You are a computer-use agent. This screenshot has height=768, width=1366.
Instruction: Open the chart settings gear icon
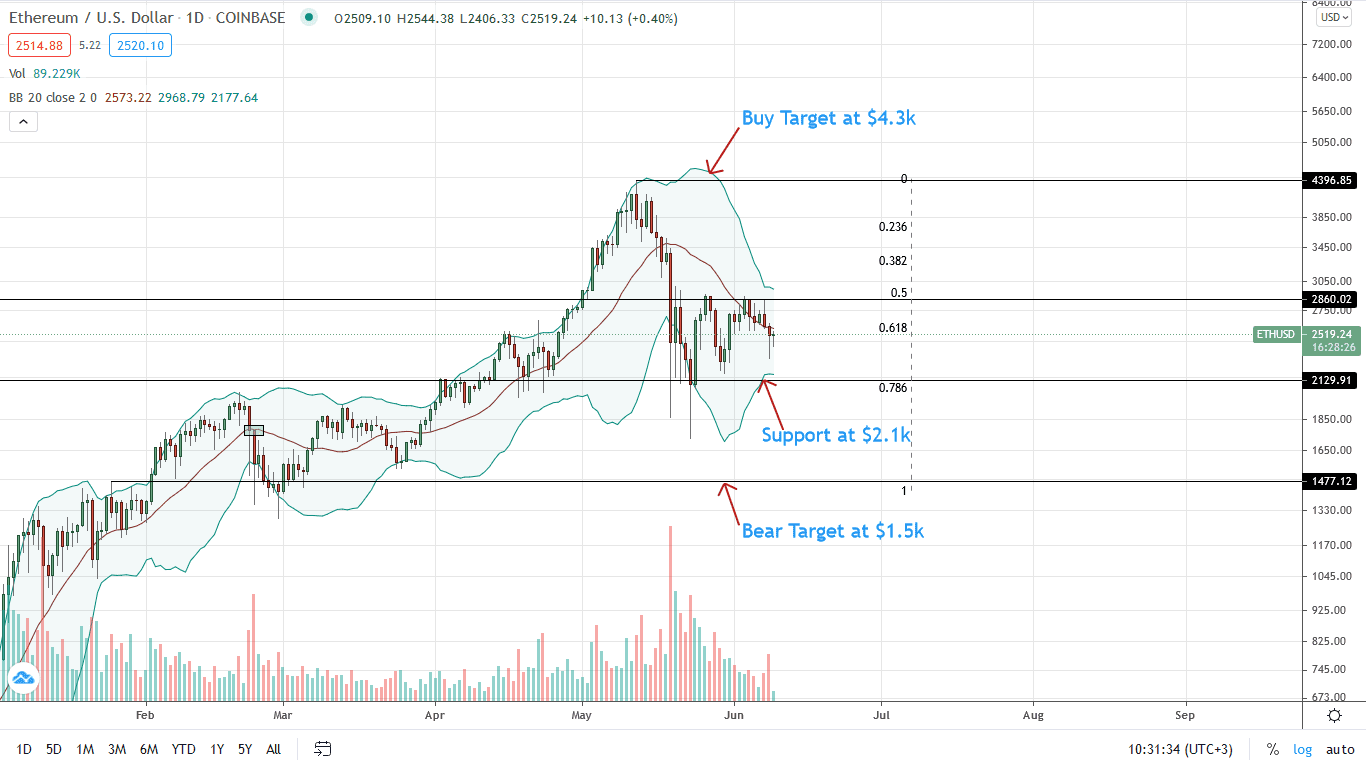pyautogui.click(x=1334, y=715)
